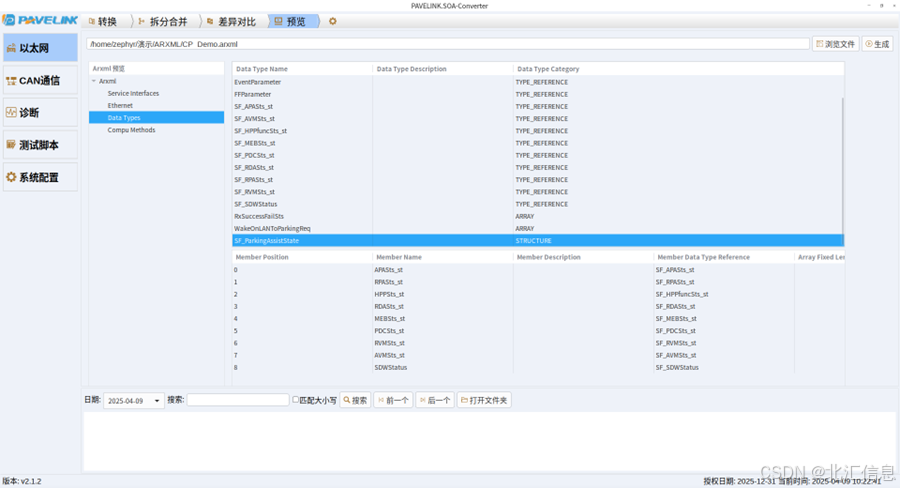The width and height of the screenshot is (900, 488).
Task: Select 以太网 Ethernet in sidebar
Action: pos(40,48)
